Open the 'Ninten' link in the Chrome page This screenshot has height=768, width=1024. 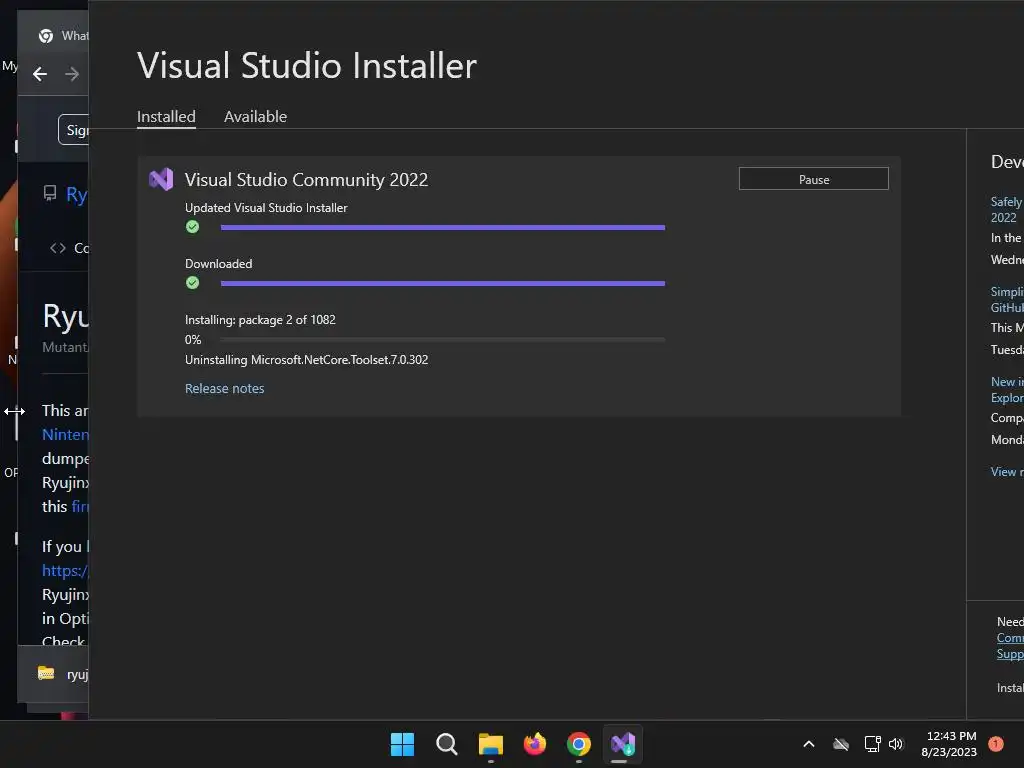(x=65, y=435)
